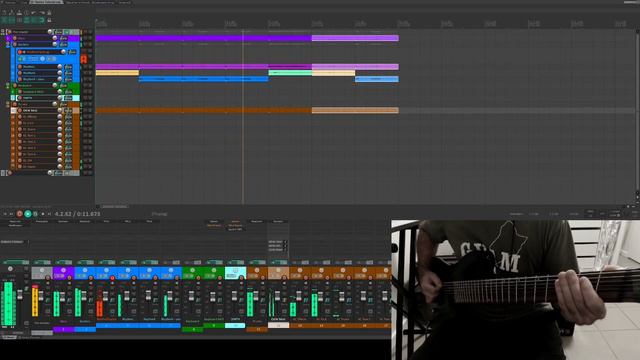640x360 pixels.
Task: Click the circle icon on purple mixer strip
Action: pyautogui.click(x=63, y=270)
